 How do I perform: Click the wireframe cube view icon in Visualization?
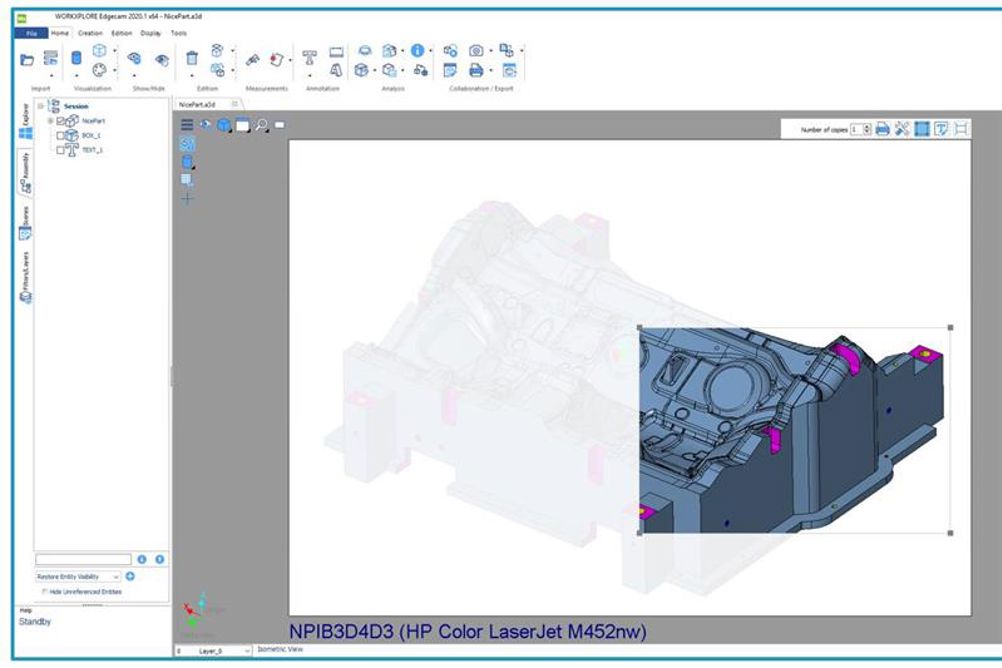pos(99,50)
